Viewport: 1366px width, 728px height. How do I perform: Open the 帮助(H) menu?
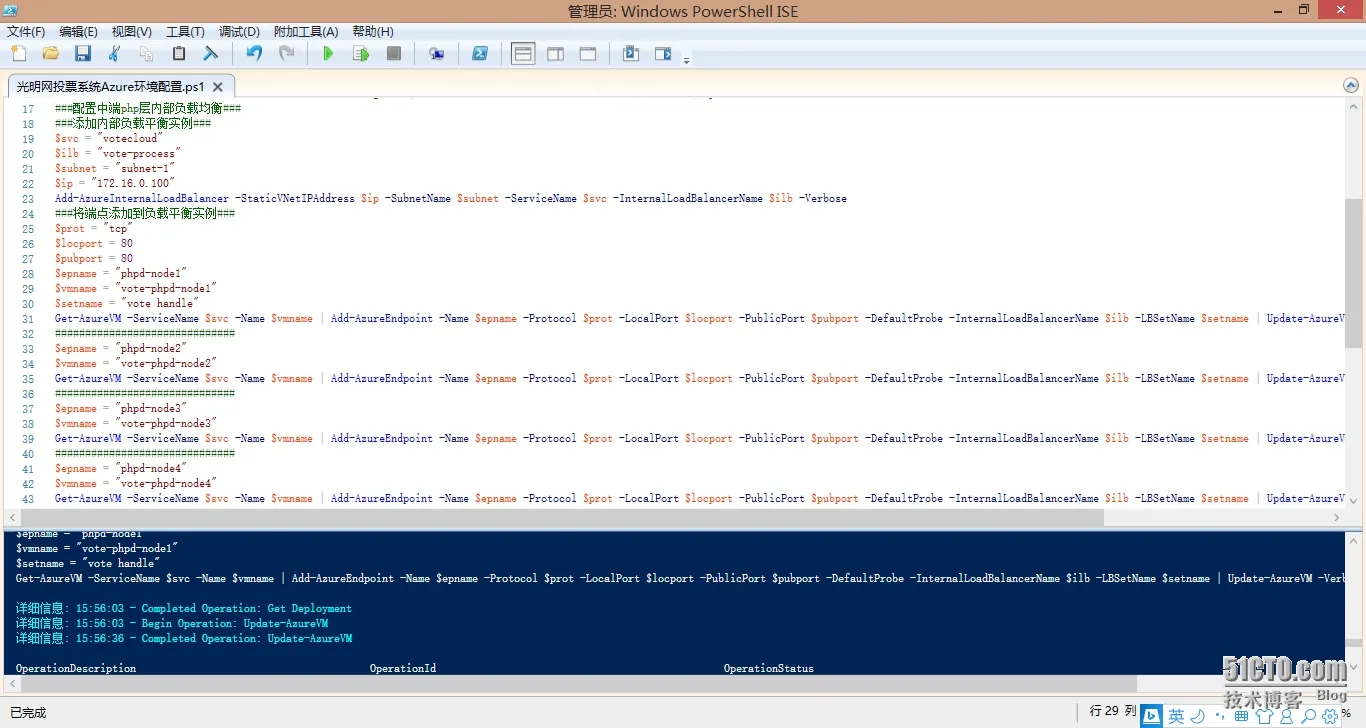click(x=373, y=32)
